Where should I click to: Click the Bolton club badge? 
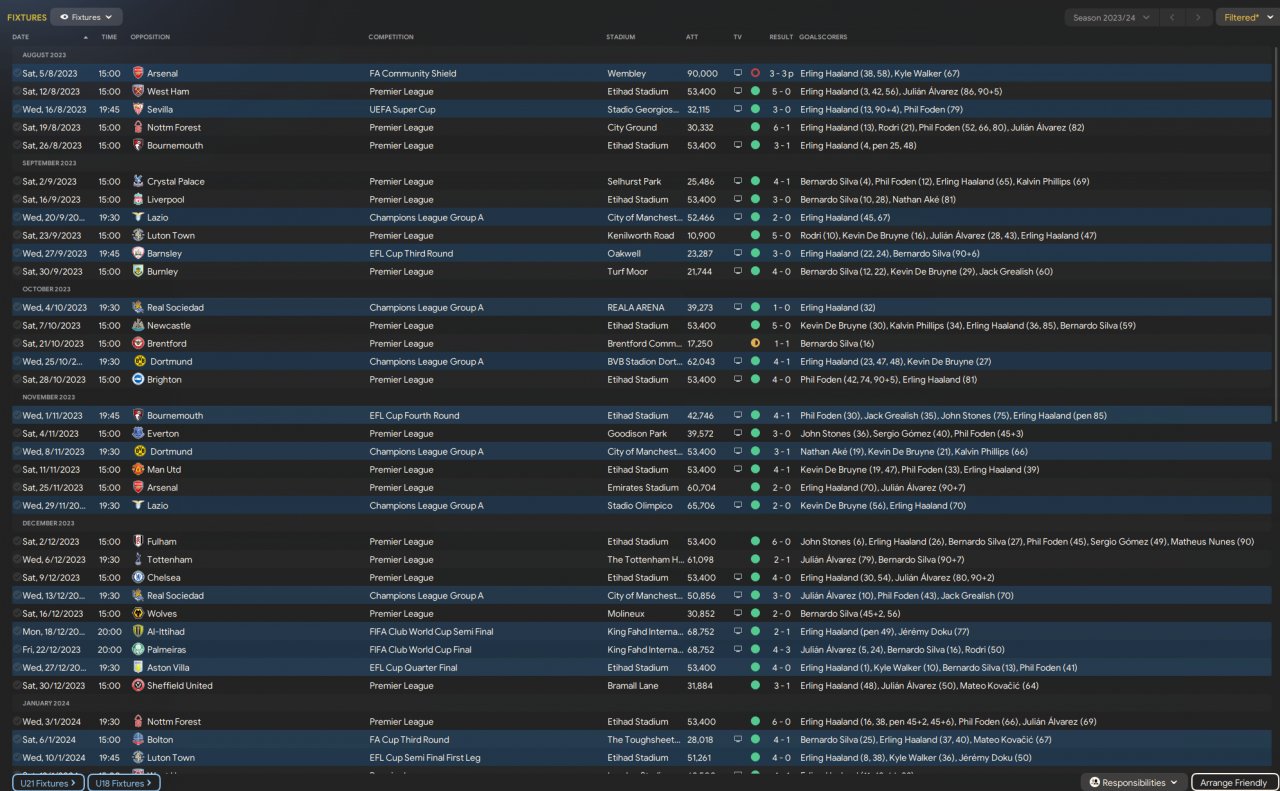click(138, 739)
